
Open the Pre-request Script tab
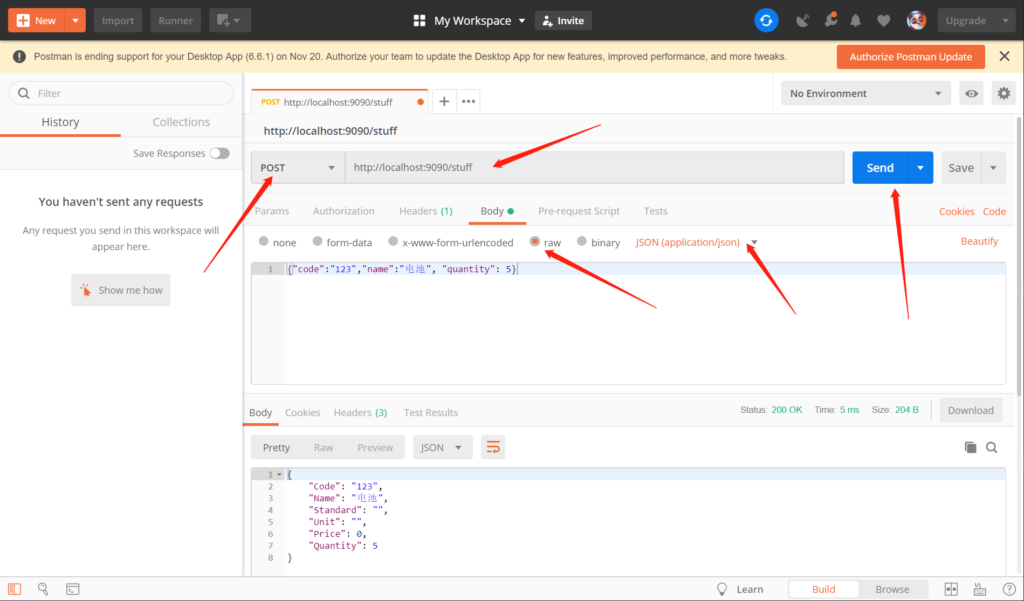pyautogui.click(x=579, y=211)
